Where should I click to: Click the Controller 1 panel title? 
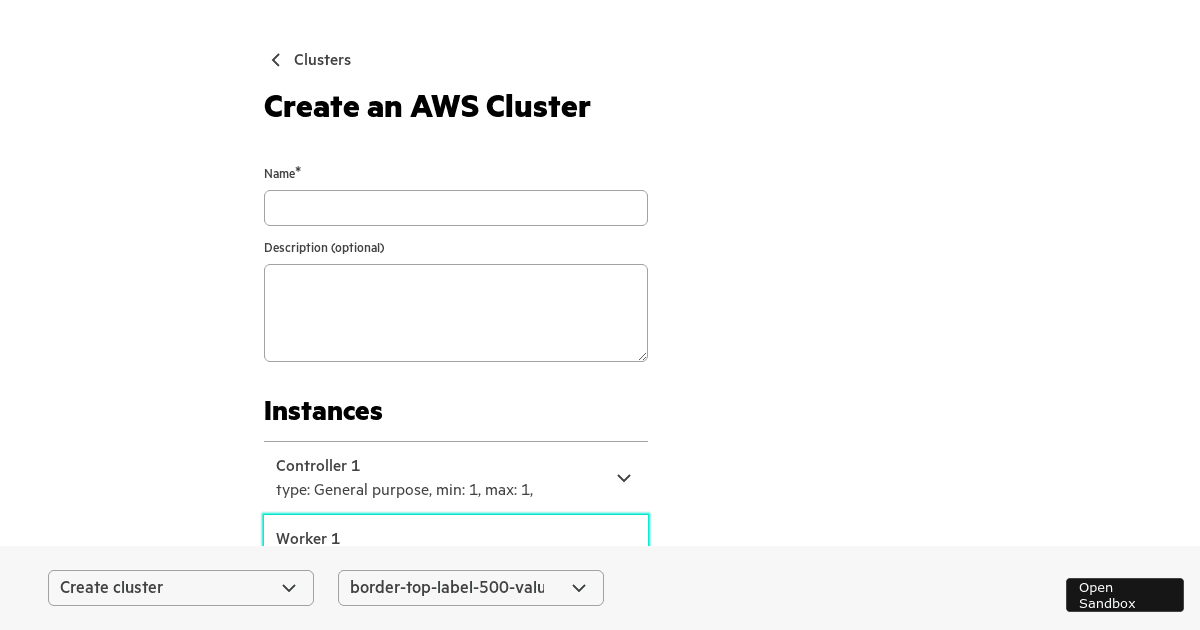(x=318, y=466)
